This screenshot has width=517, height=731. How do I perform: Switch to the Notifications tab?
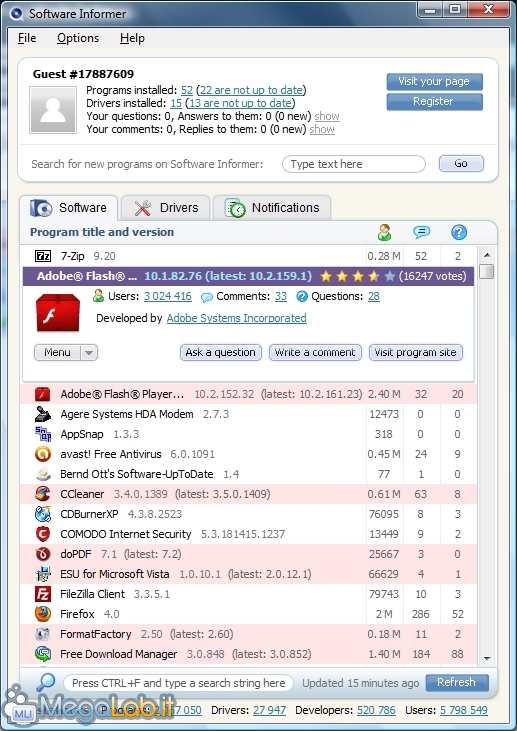(x=272, y=208)
